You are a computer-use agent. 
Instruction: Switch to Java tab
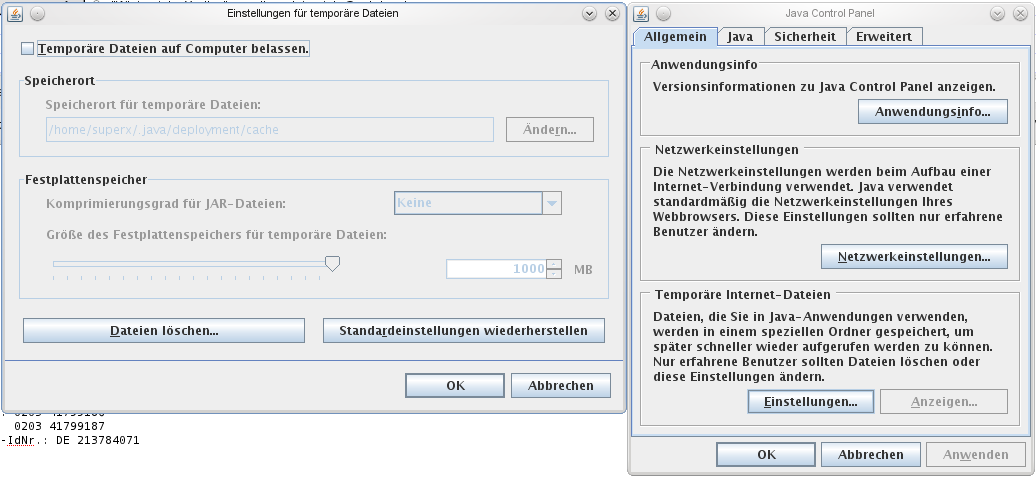coord(741,37)
